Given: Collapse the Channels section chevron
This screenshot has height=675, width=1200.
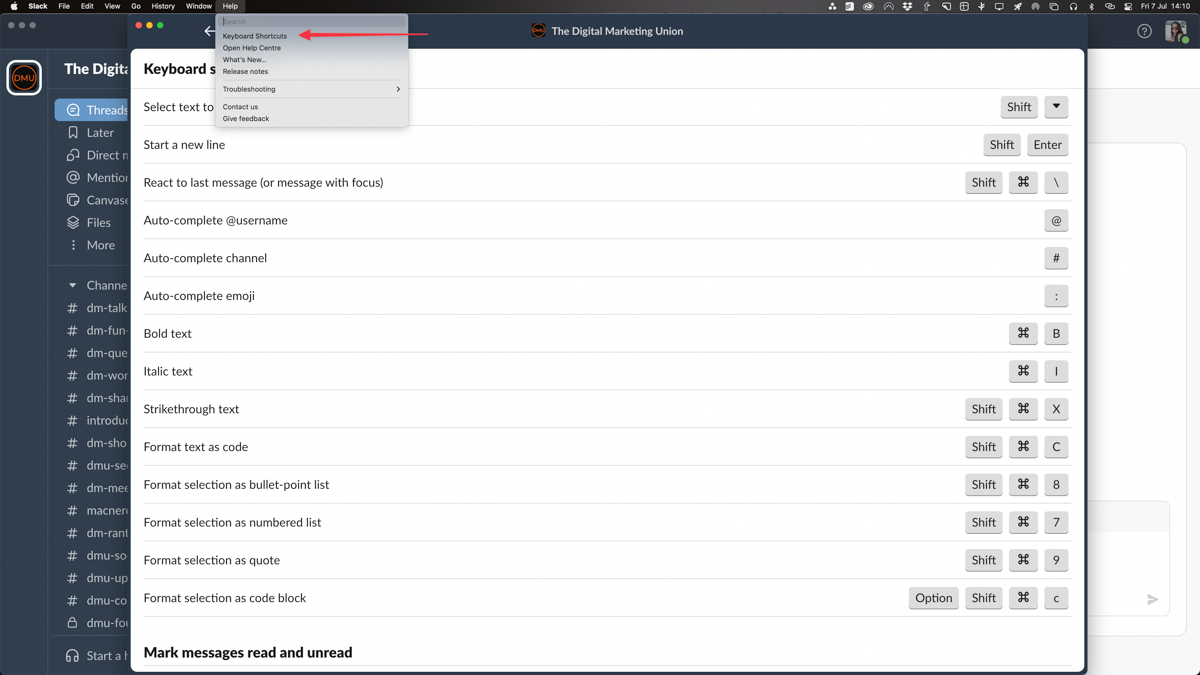Looking at the screenshot, I should (72, 284).
